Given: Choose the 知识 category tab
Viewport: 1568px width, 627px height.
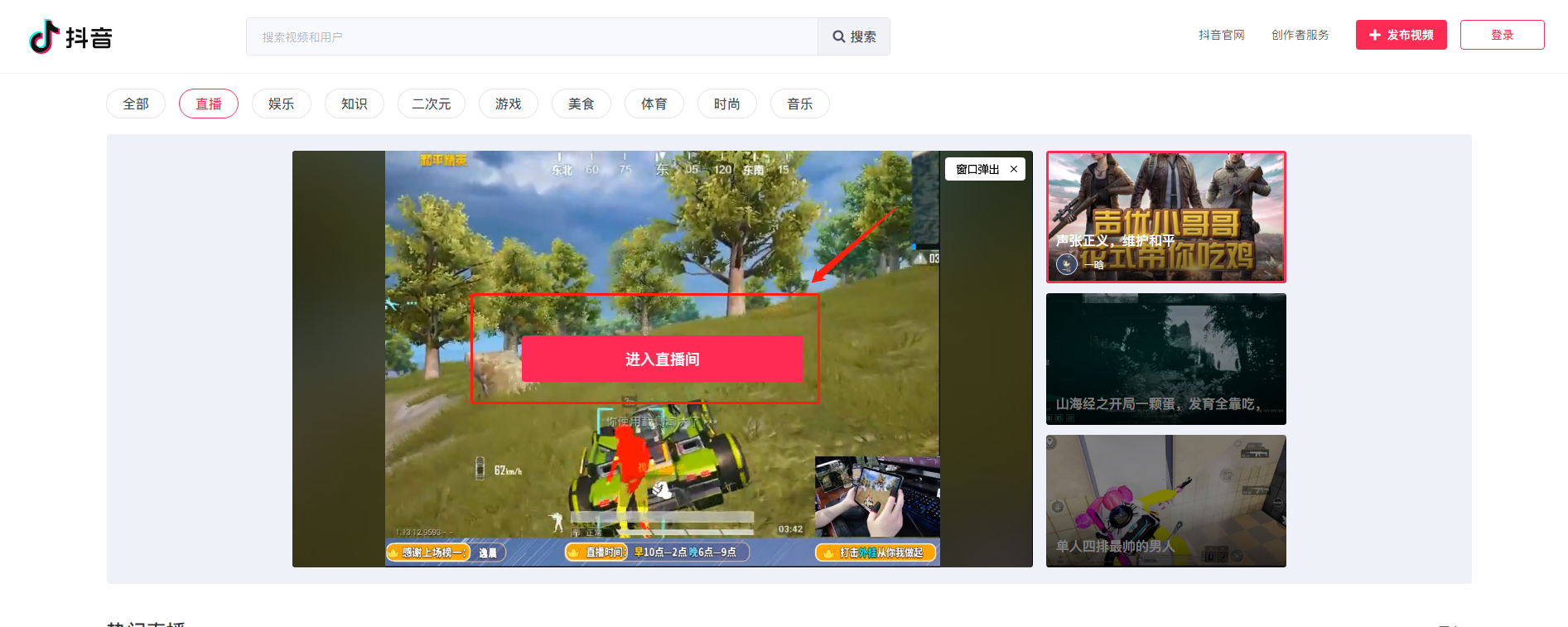Looking at the screenshot, I should 355,104.
